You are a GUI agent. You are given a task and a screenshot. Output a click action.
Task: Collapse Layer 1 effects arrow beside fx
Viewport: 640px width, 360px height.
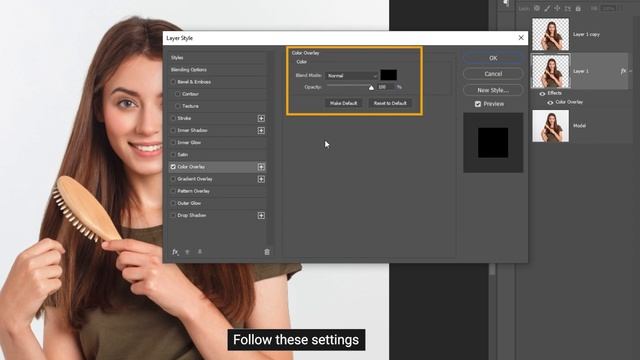point(631,71)
